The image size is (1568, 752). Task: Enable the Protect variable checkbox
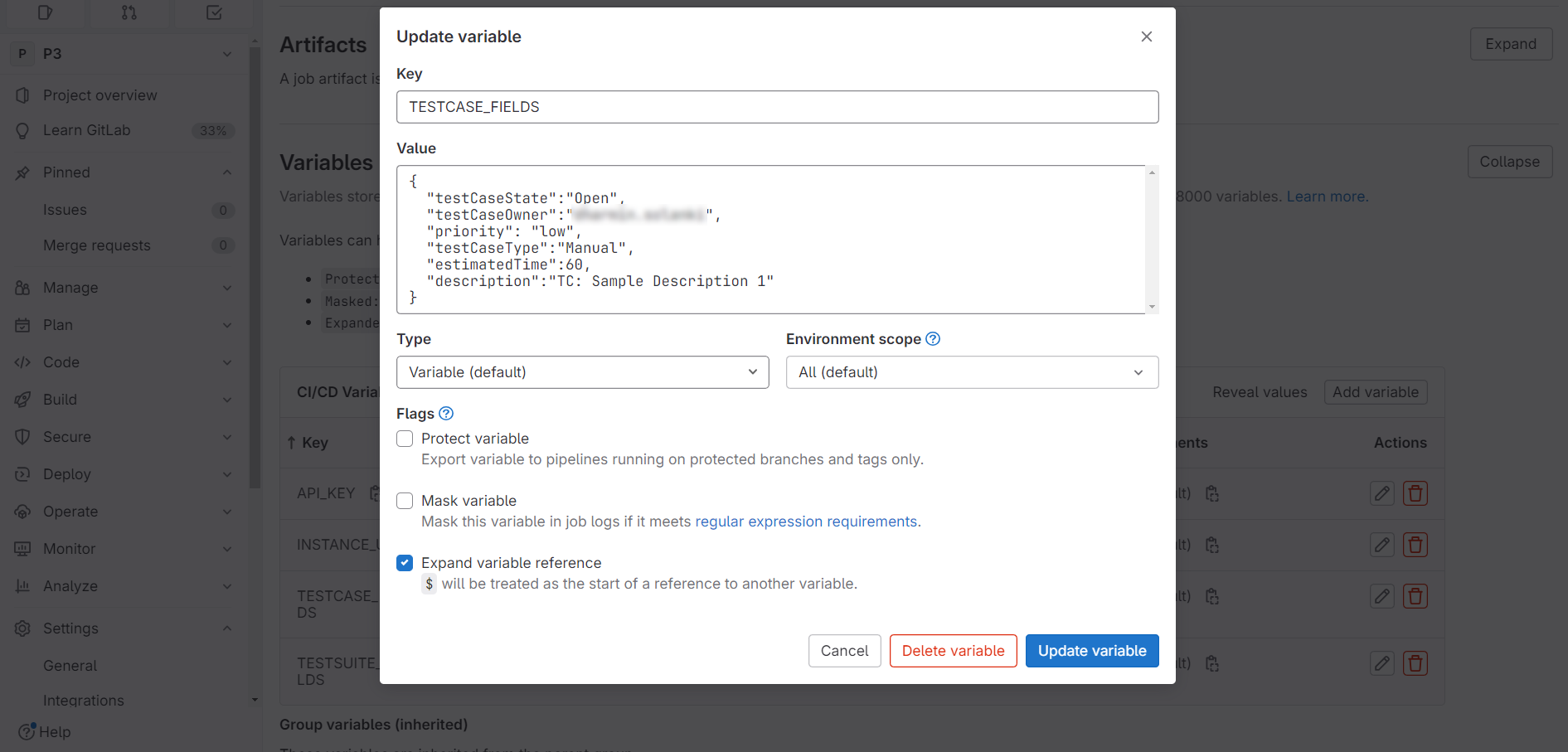click(405, 439)
